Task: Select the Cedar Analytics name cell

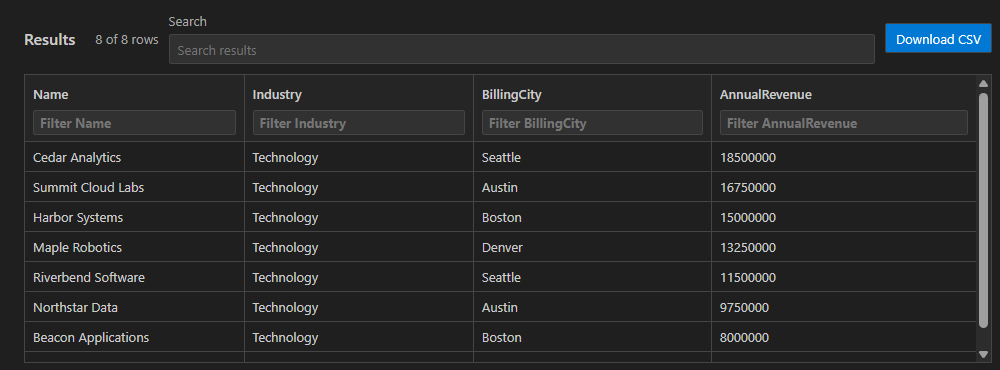Action: click(x=134, y=157)
